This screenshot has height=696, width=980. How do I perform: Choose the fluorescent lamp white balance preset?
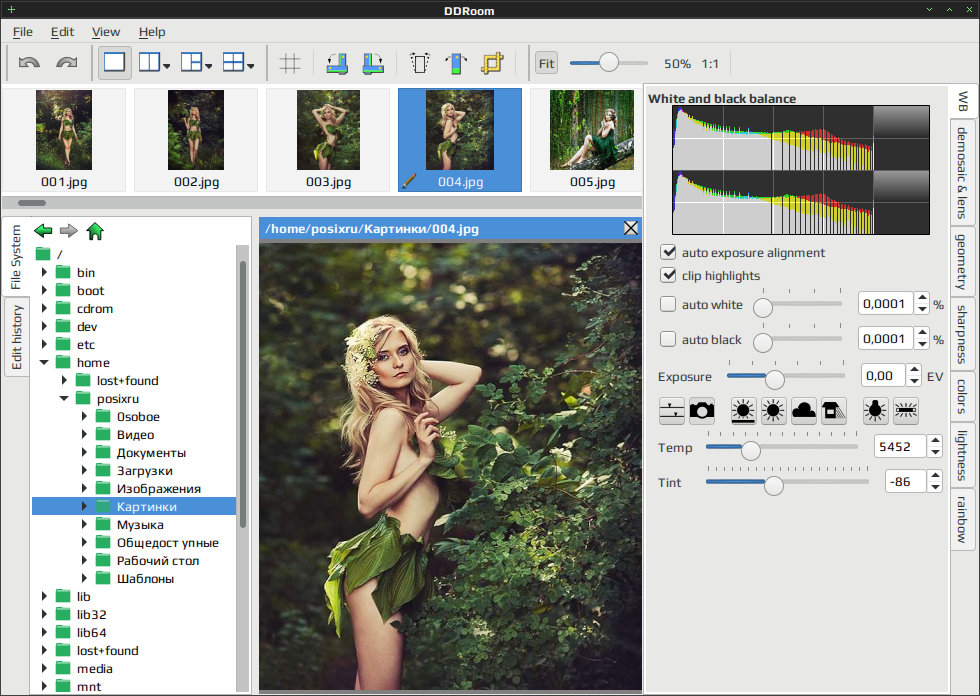pos(906,411)
